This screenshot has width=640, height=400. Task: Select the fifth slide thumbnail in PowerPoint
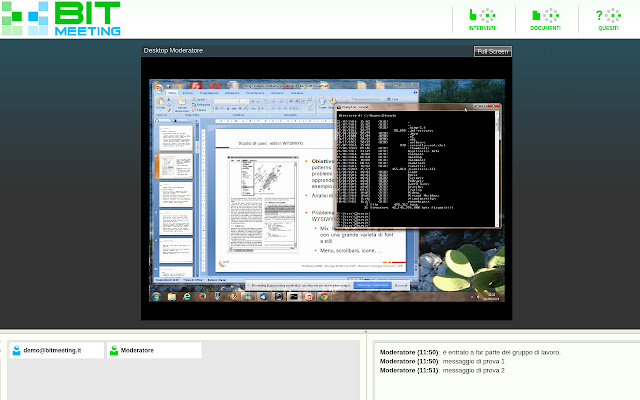coord(176,251)
